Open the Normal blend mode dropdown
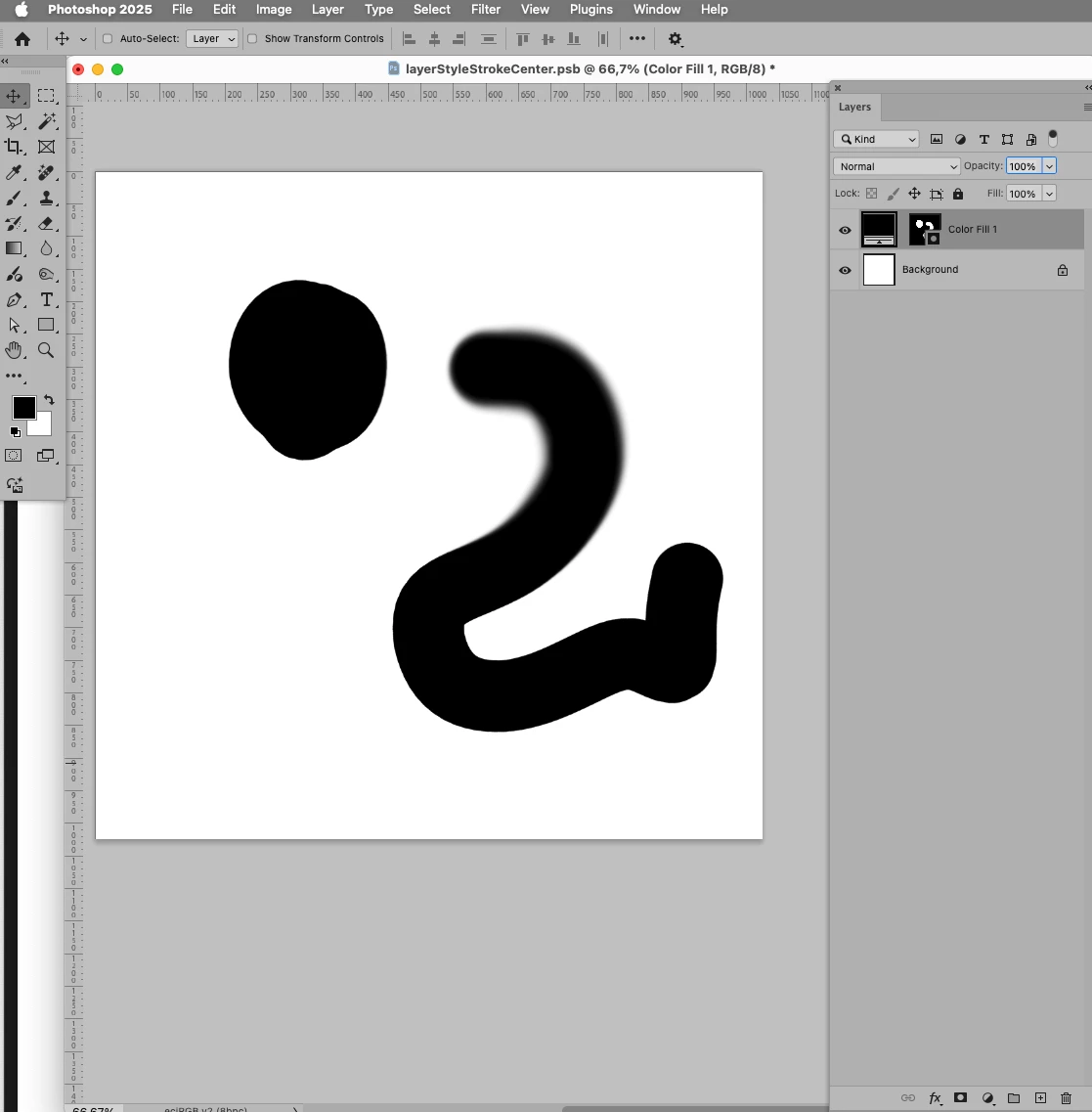The image size is (1092, 1112). tap(897, 166)
